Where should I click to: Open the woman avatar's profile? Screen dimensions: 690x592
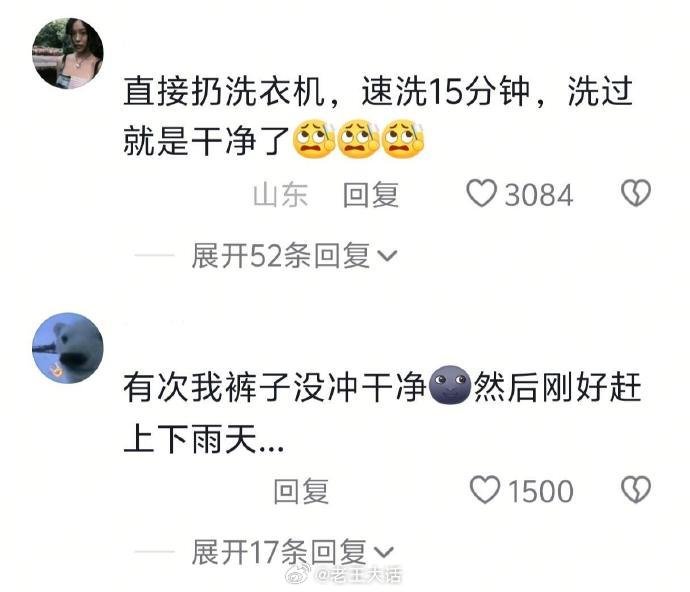click(x=68, y=53)
